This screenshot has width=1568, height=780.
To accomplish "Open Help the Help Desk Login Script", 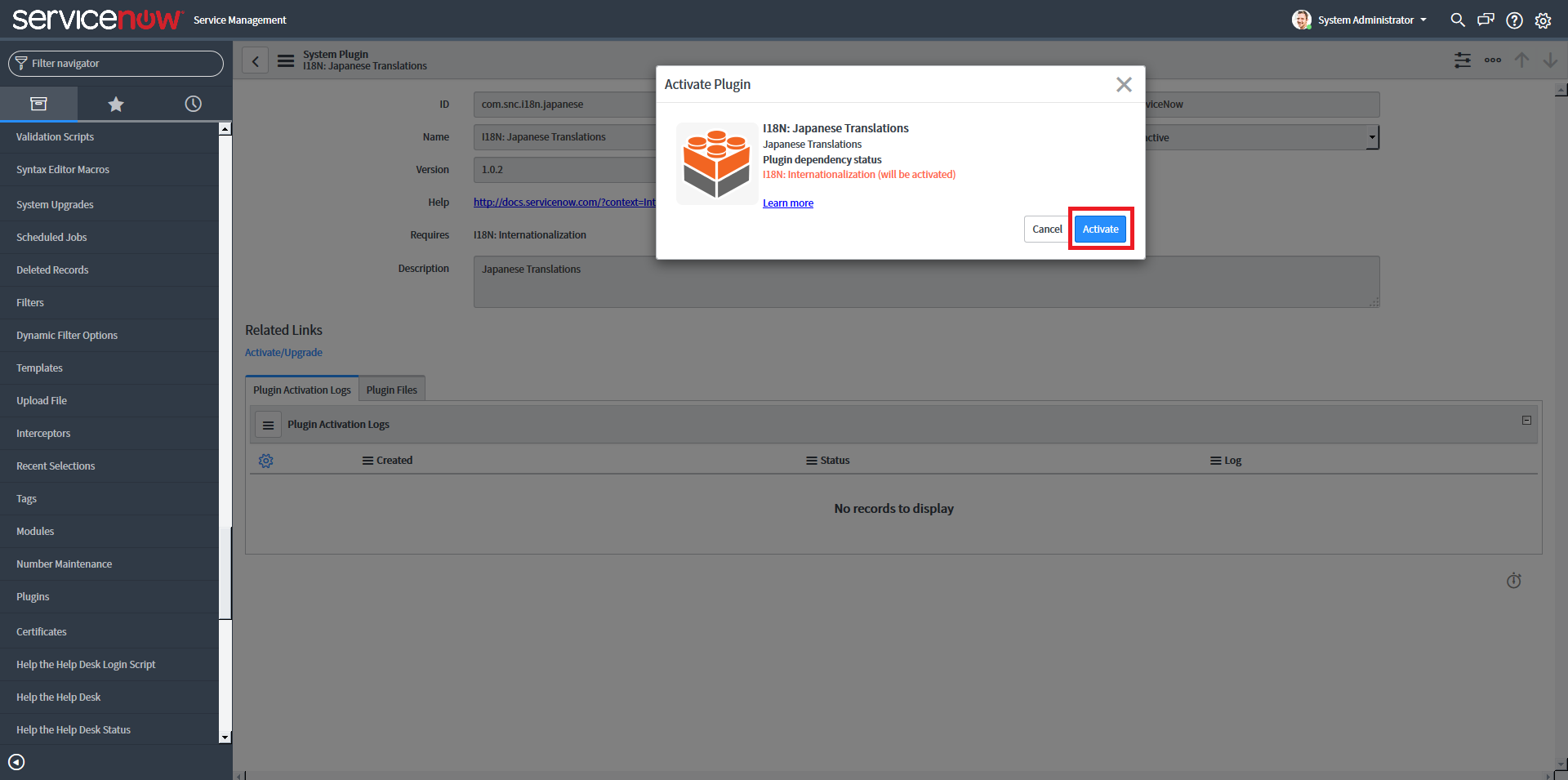I will point(86,665).
